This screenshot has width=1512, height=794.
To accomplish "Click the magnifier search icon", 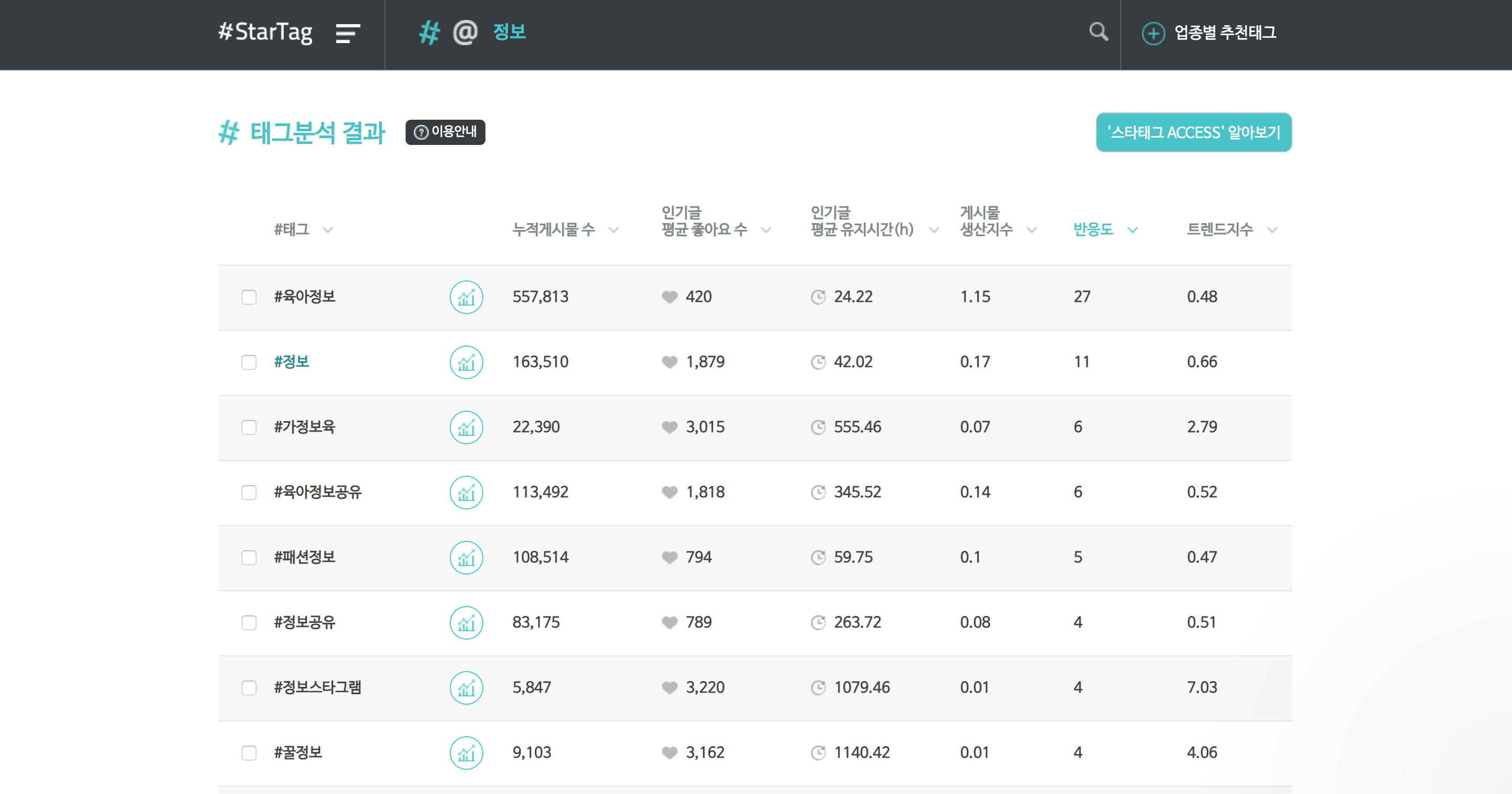I will click(1098, 32).
